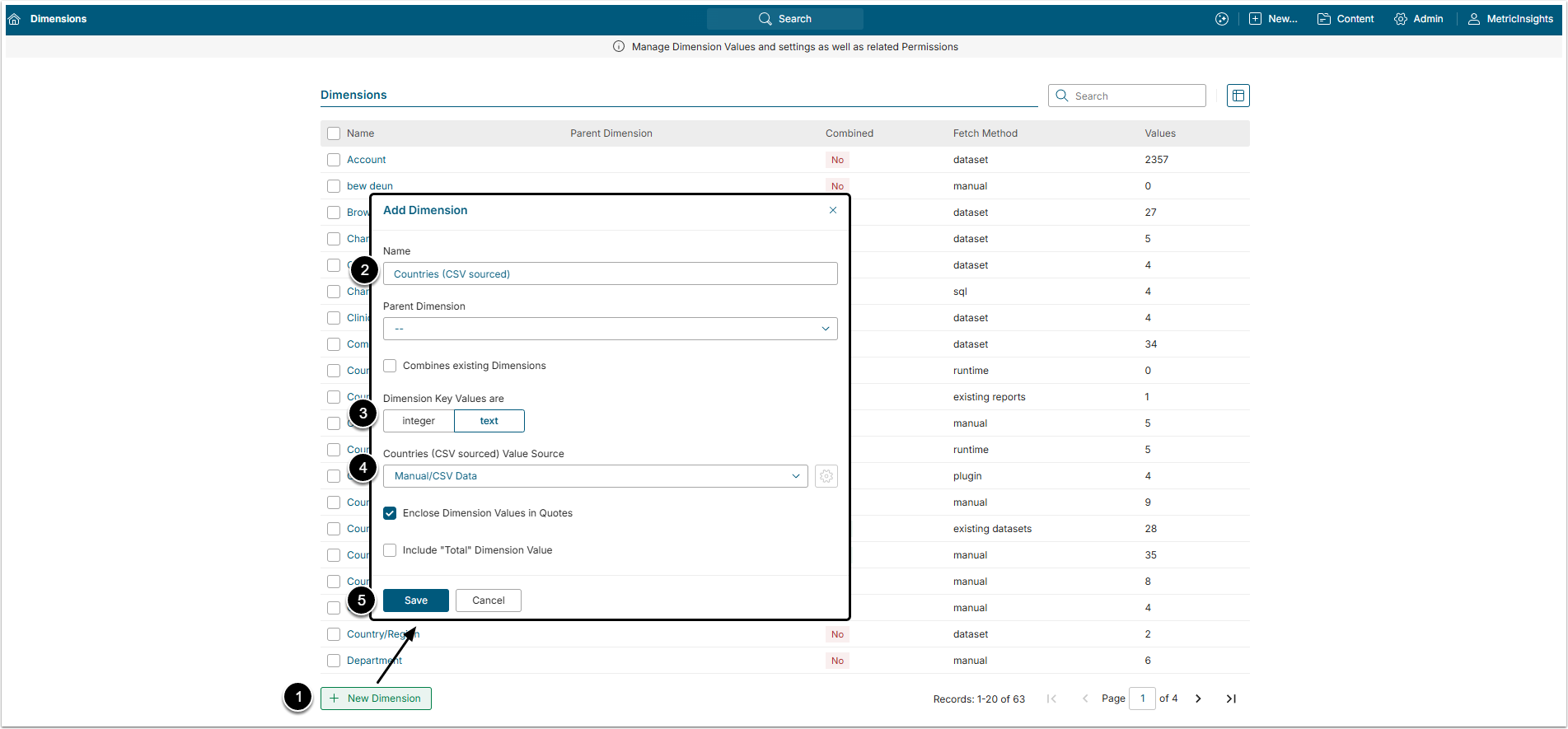Toggle the select-all checkbox in table header
Screen dimensions: 1568x729
coord(334,133)
